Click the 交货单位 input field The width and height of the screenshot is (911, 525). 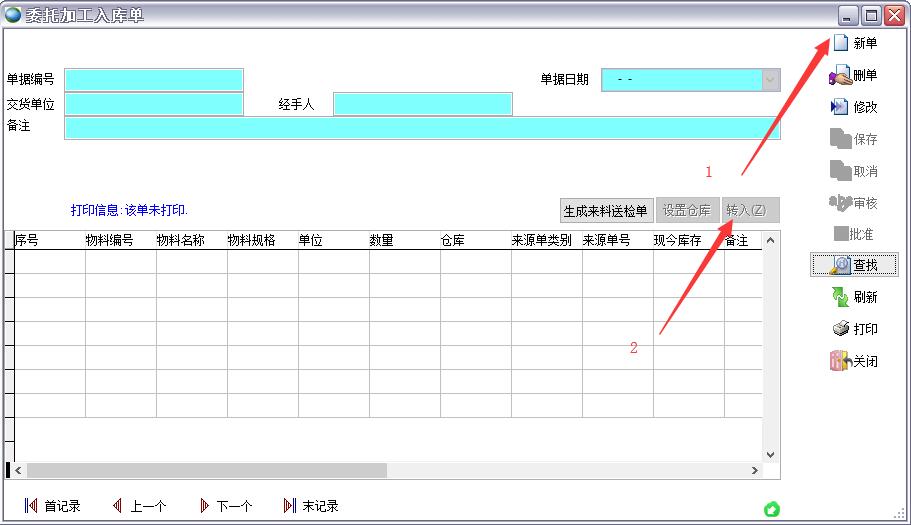[x=154, y=104]
